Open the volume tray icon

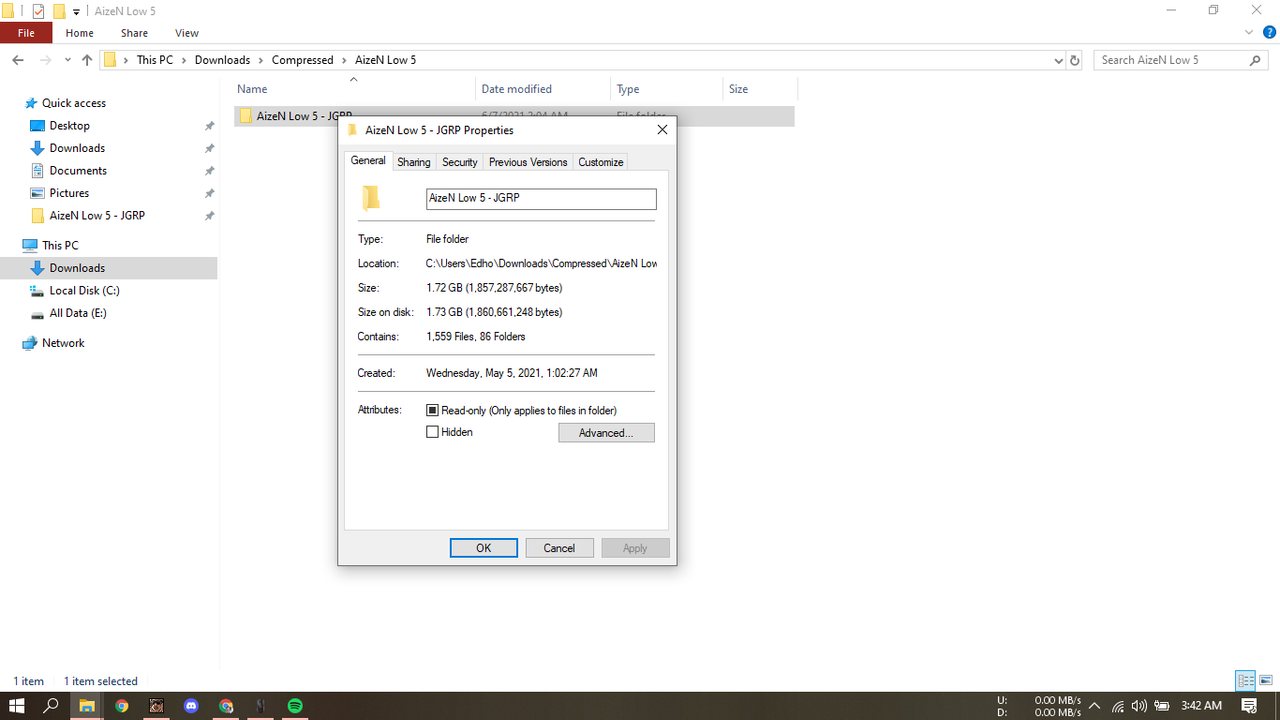1139,706
